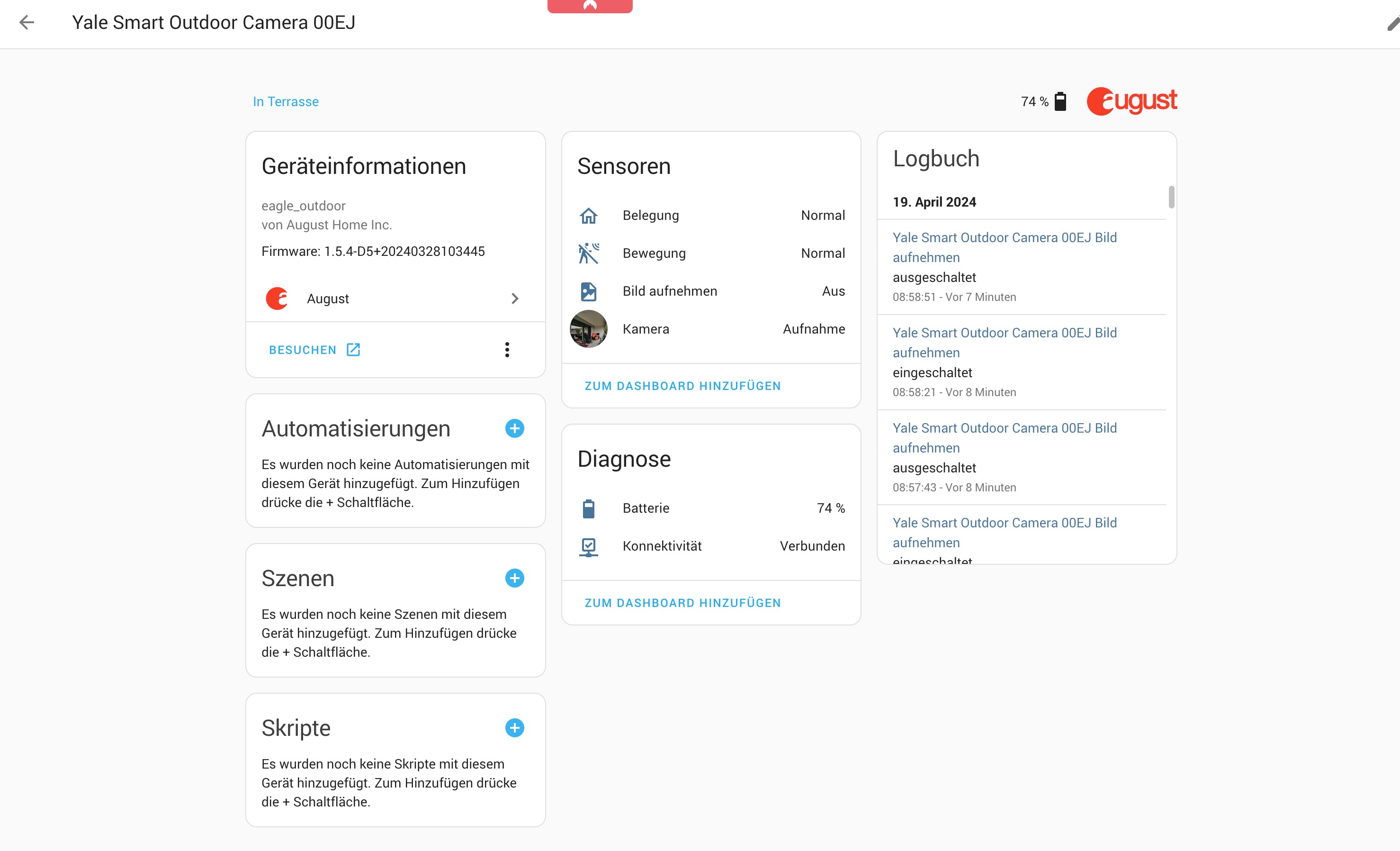
Task: Add a new scene with plus icon
Action: pos(514,578)
